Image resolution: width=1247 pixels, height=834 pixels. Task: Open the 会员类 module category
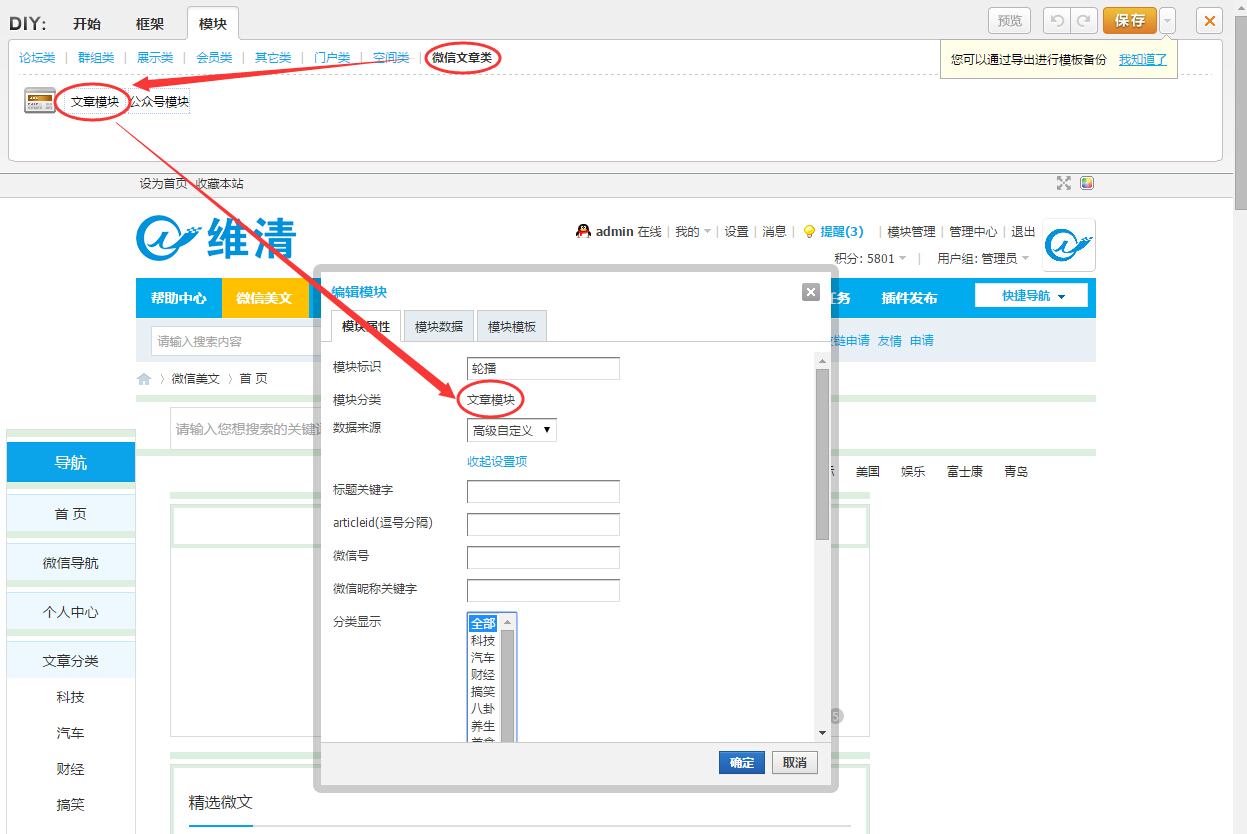[214, 58]
